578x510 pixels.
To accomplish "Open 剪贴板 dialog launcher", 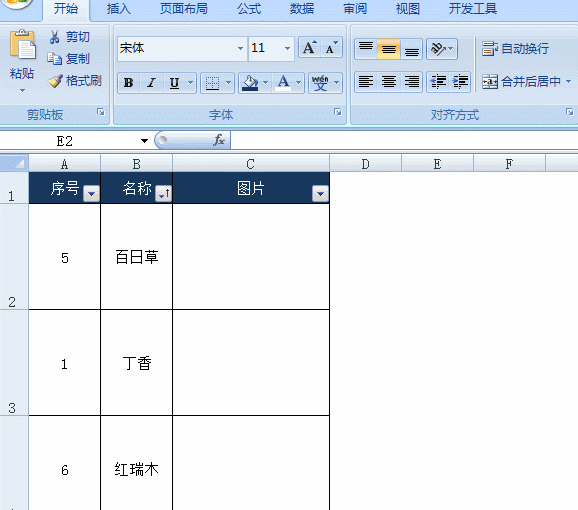I will point(101,112).
